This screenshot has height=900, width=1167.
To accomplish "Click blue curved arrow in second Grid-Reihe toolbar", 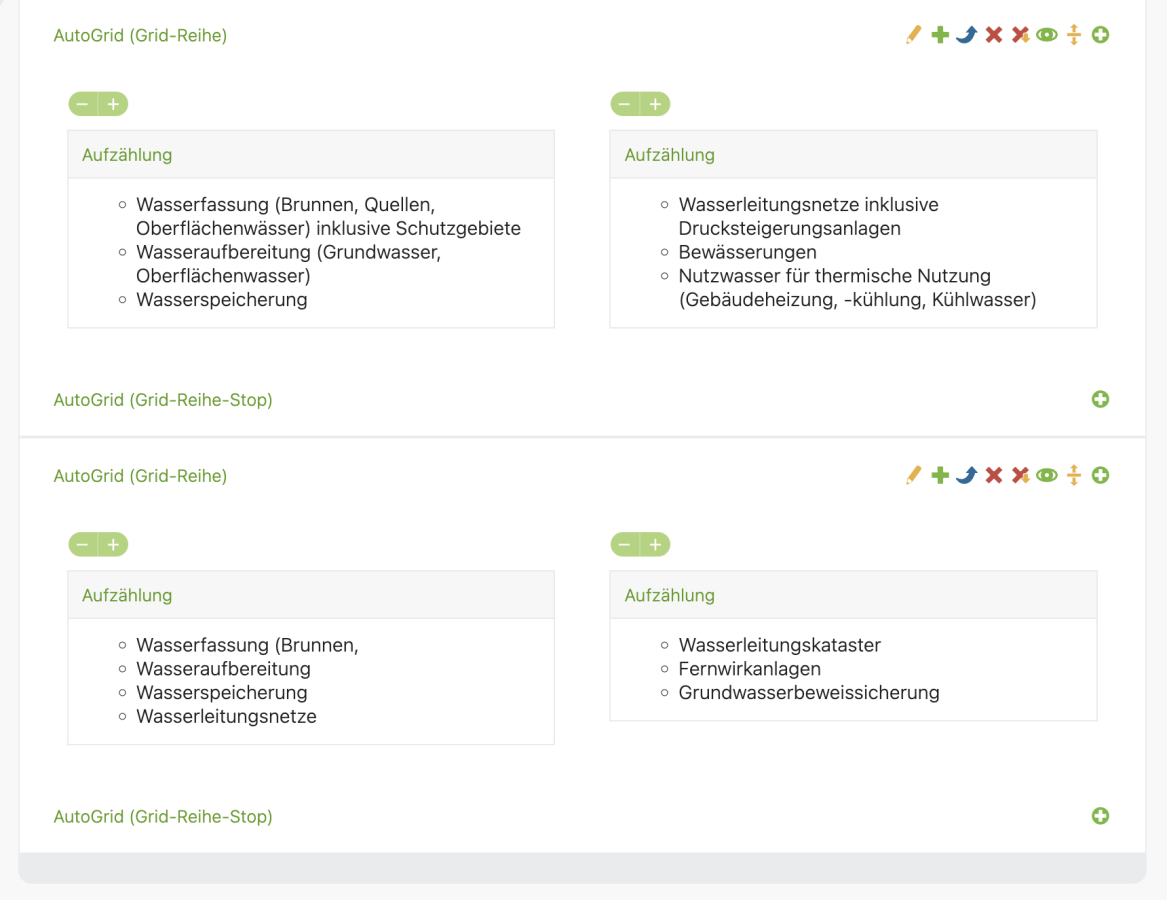I will point(966,476).
